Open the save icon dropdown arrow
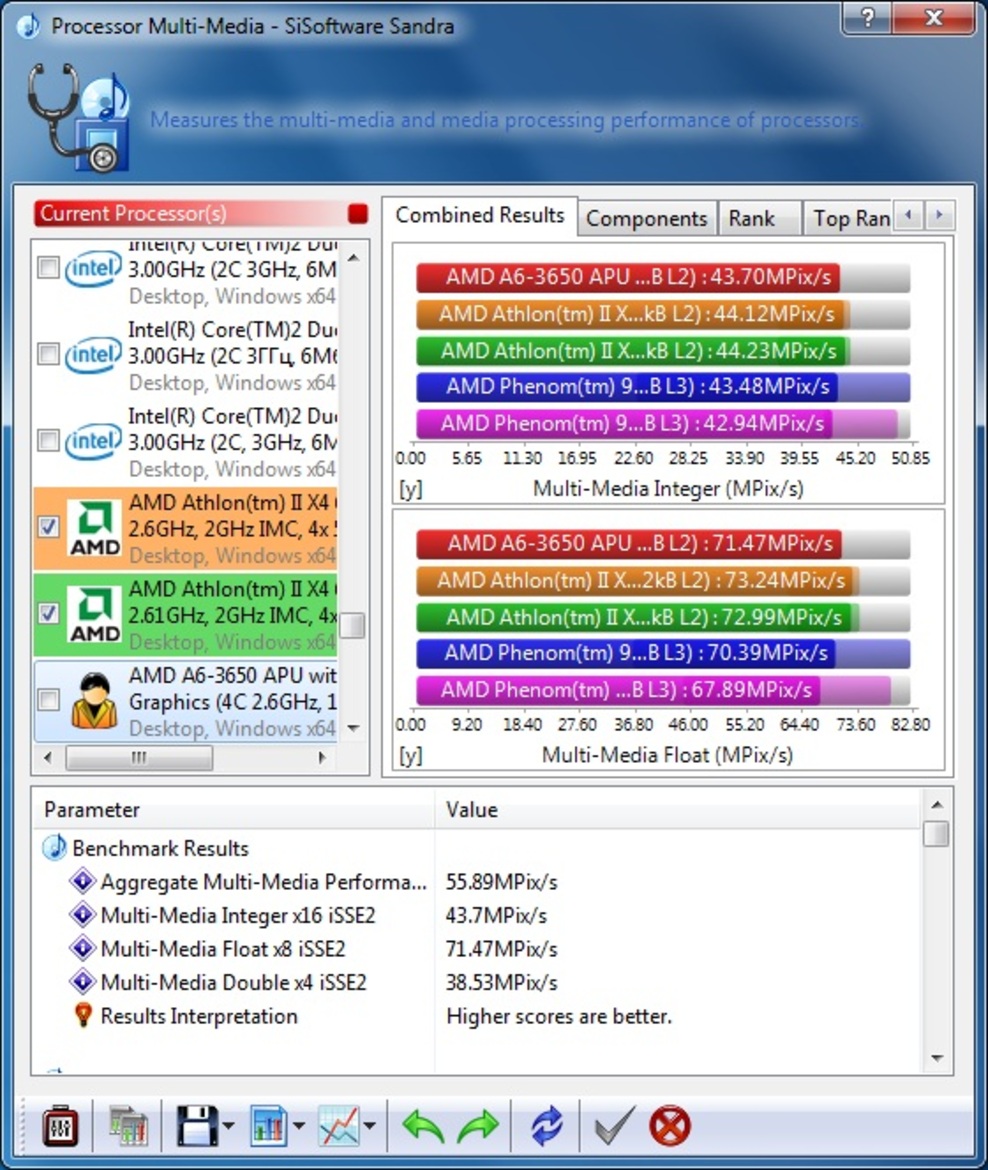The image size is (988, 1170). coord(228,1126)
